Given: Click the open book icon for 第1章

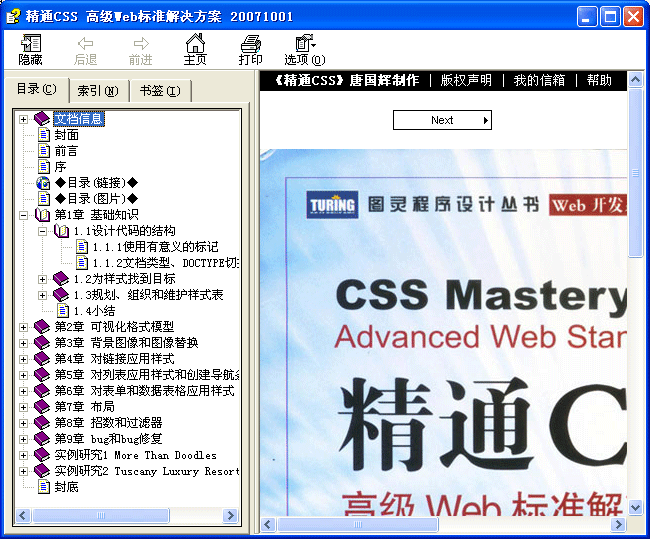Looking at the screenshot, I should pos(42,215).
